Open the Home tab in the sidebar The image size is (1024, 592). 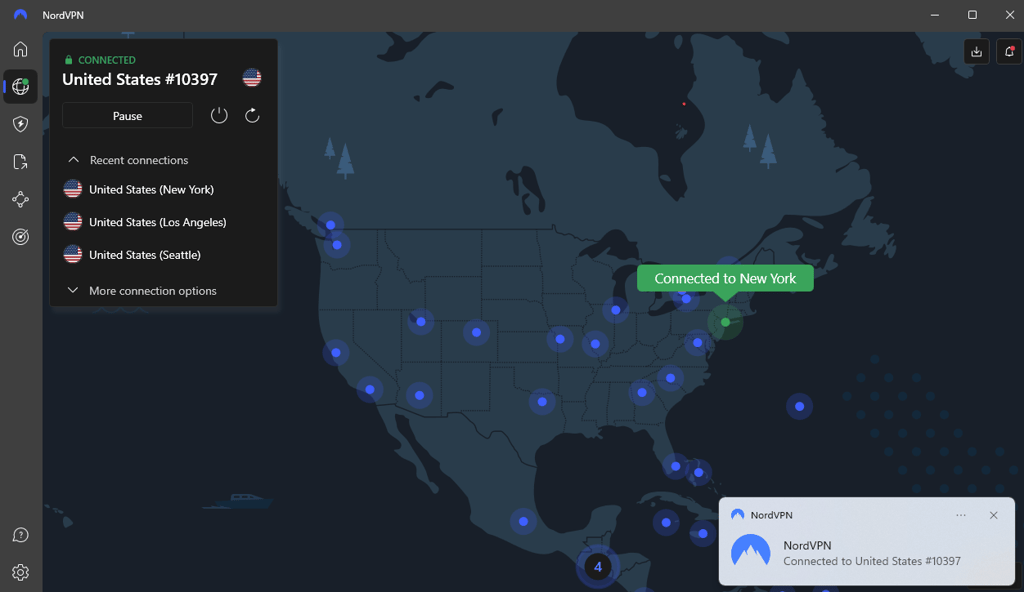[20, 49]
